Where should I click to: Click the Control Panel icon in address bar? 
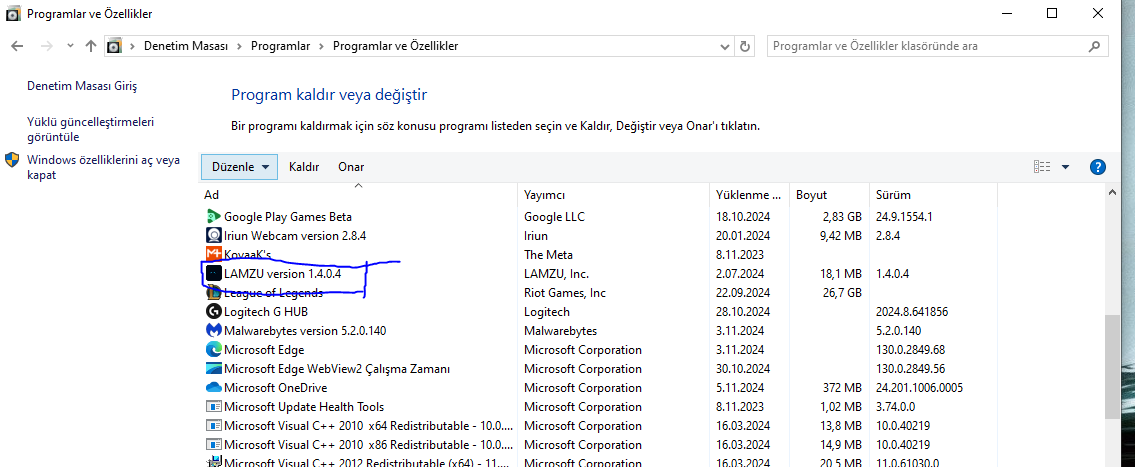coord(114,46)
